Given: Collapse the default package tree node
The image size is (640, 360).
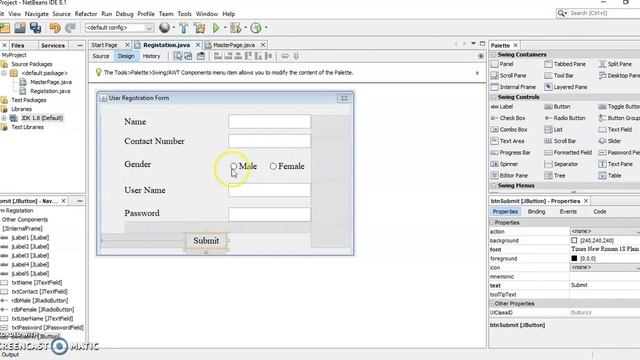Looking at the screenshot, I should point(4,73).
